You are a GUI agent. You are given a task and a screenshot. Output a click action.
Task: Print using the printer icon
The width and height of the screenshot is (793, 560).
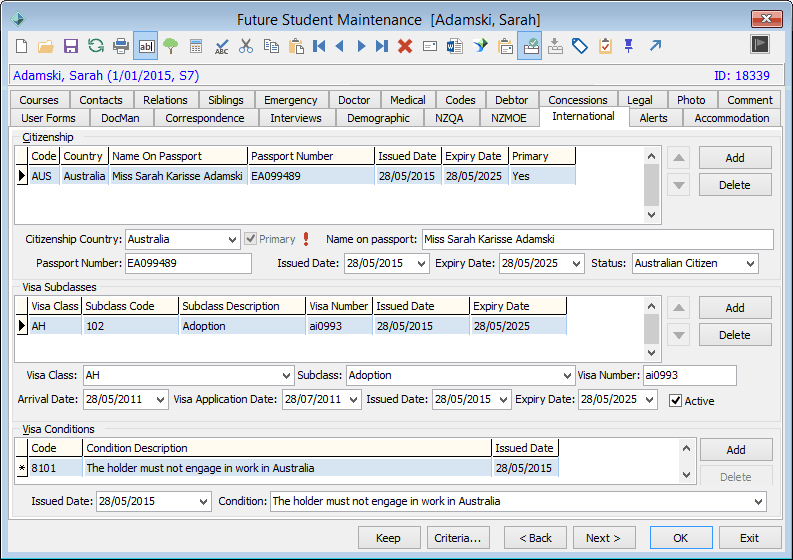point(120,46)
